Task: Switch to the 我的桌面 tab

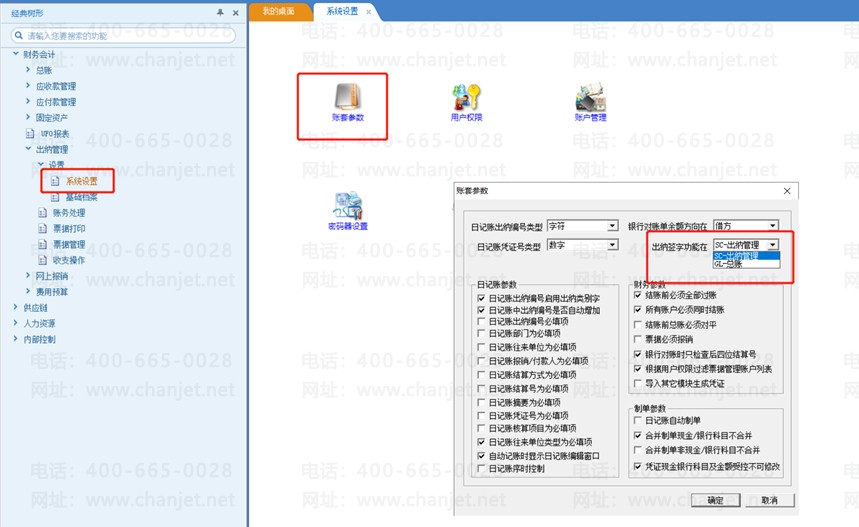Action: pyautogui.click(x=278, y=11)
